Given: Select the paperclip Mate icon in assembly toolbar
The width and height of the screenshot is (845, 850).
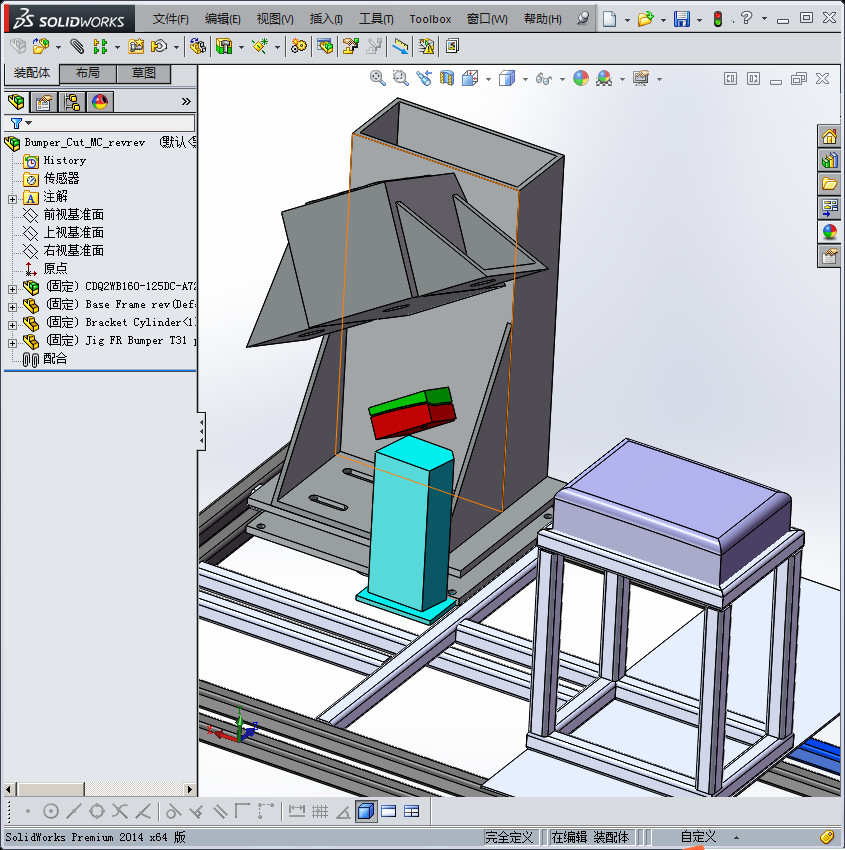Looking at the screenshot, I should (76, 46).
